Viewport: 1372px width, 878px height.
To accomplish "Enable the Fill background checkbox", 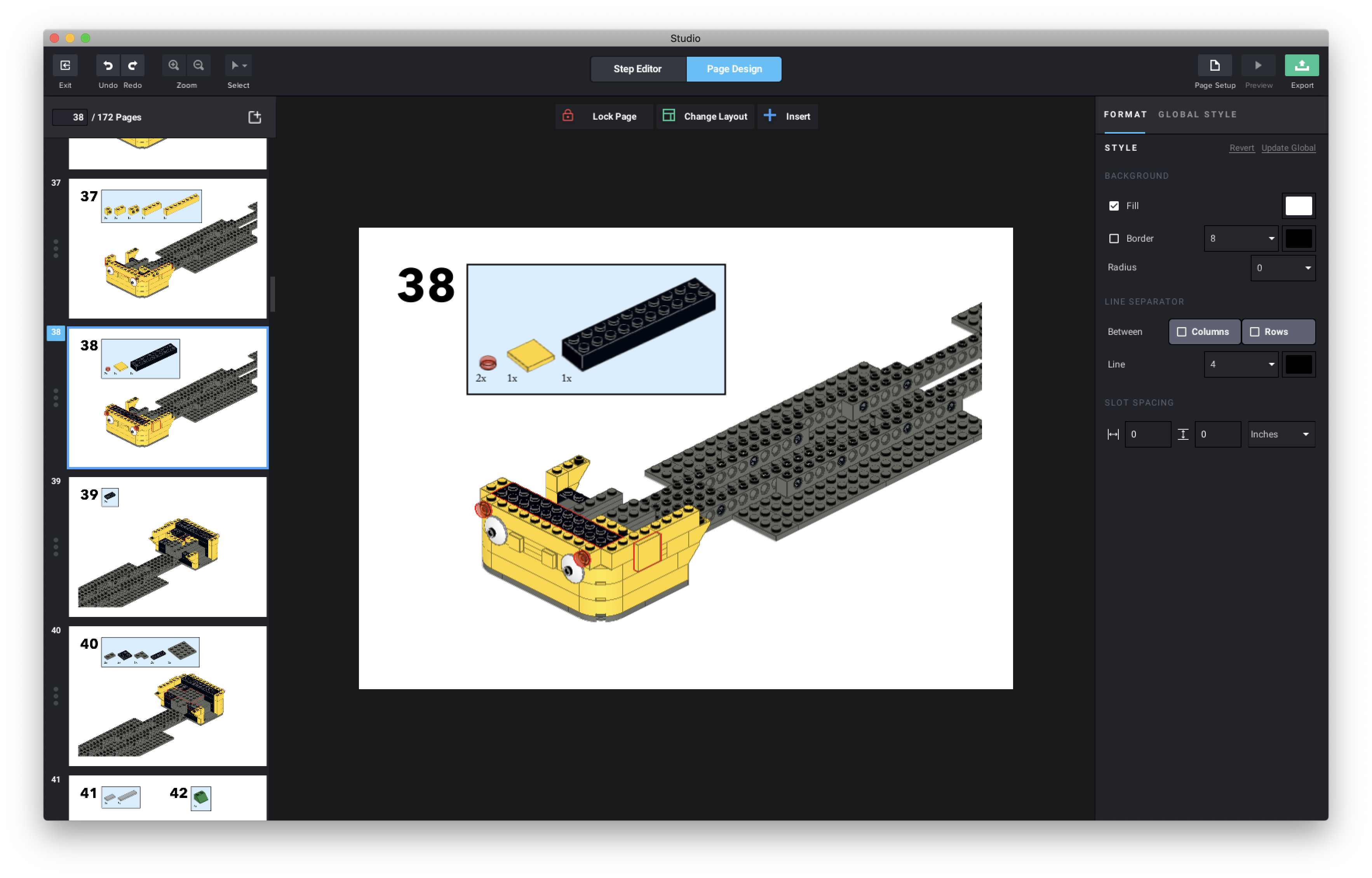I will [x=1114, y=206].
